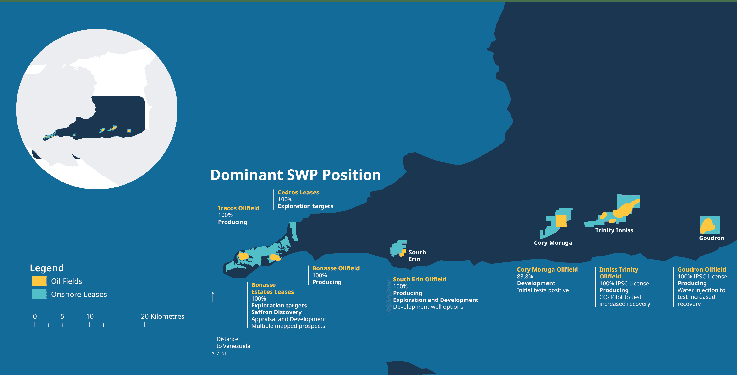The image size is (737, 375).
Task: Click the Dominant SWP Position heading
Action: click(295, 175)
